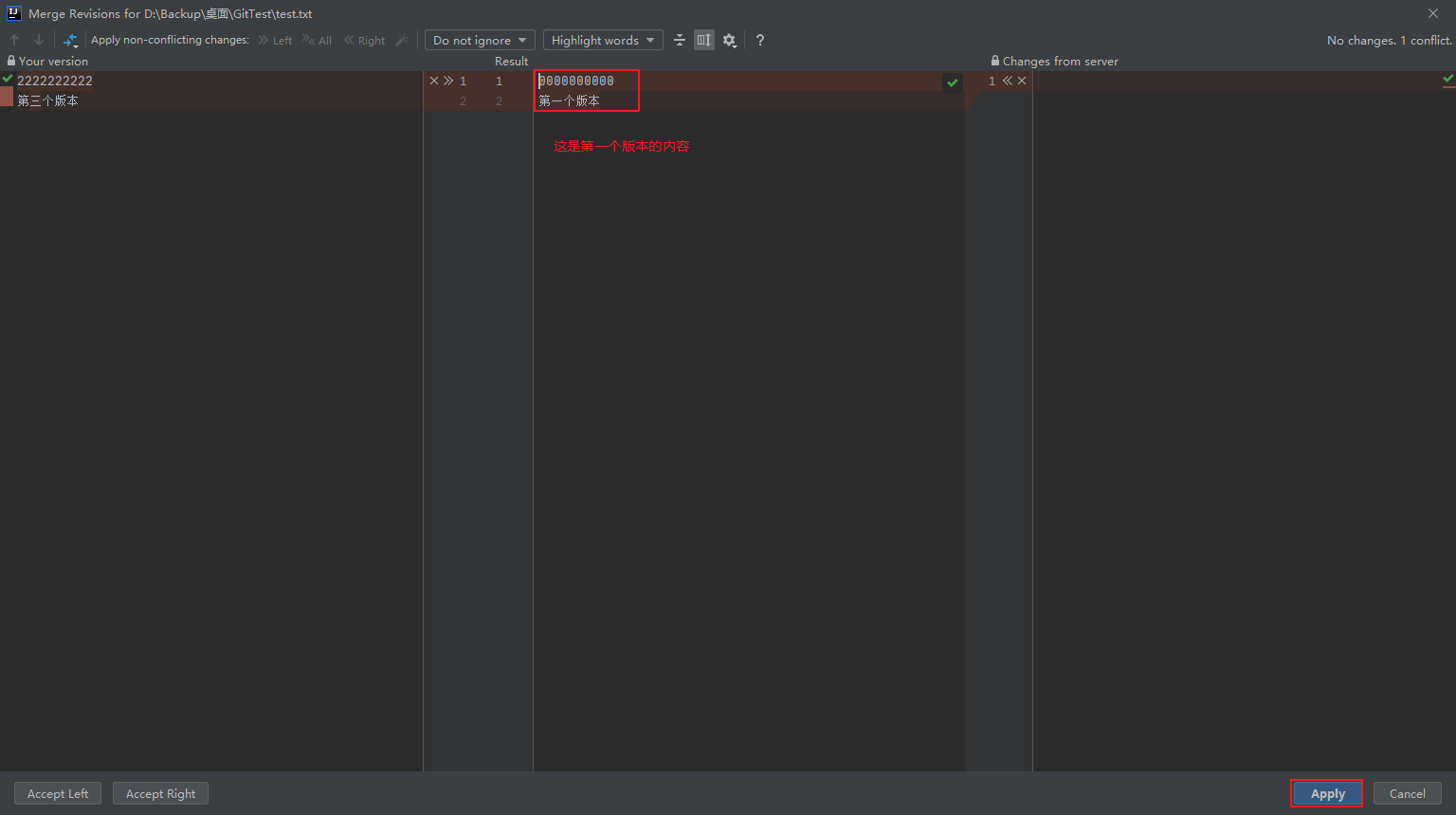Click the 'Result' pane header label
This screenshot has width=1456, height=815.
(511, 61)
